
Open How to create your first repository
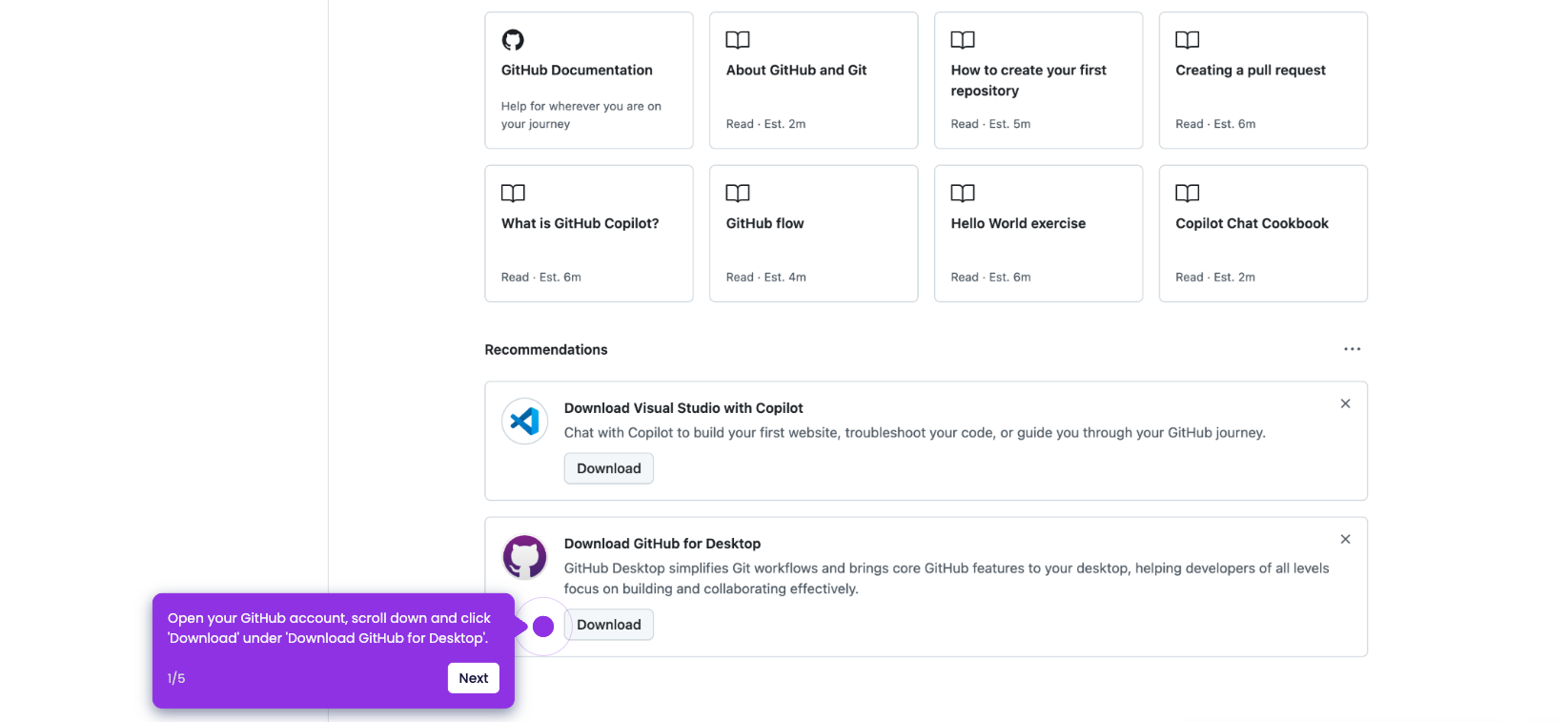coord(1039,80)
